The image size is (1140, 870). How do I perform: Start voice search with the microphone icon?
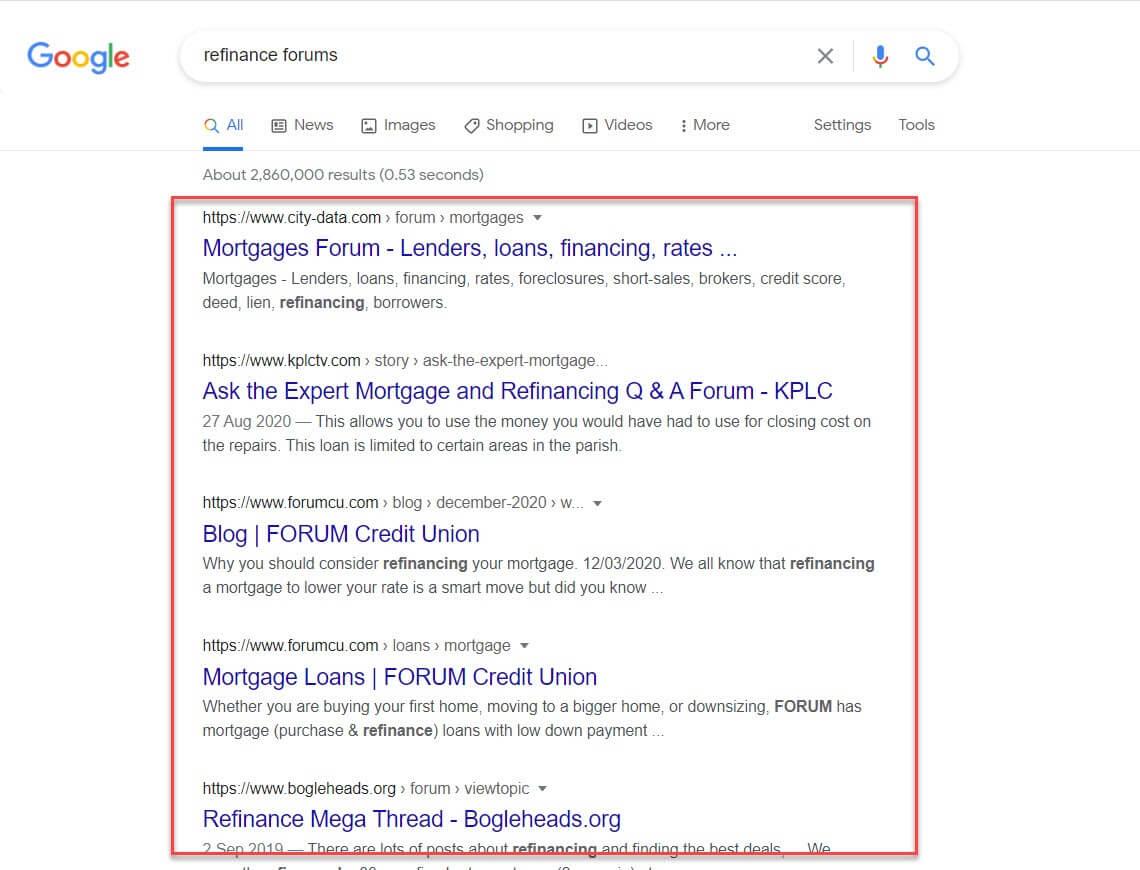coord(880,56)
